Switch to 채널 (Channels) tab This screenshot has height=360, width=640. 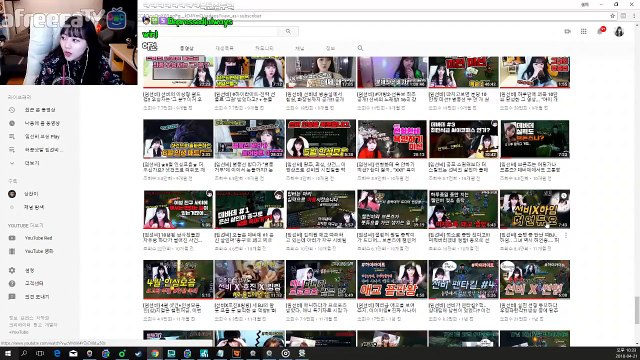point(300,48)
